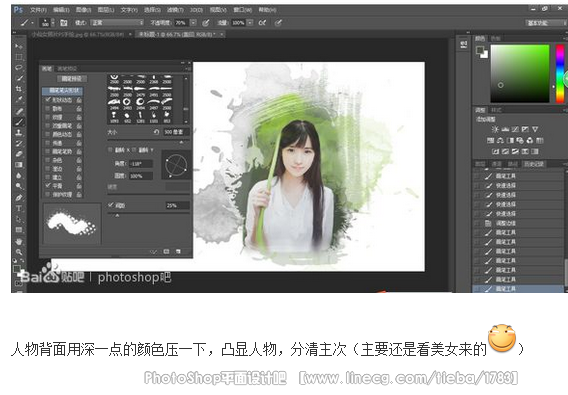Open the brush size preset picker

(53, 23)
